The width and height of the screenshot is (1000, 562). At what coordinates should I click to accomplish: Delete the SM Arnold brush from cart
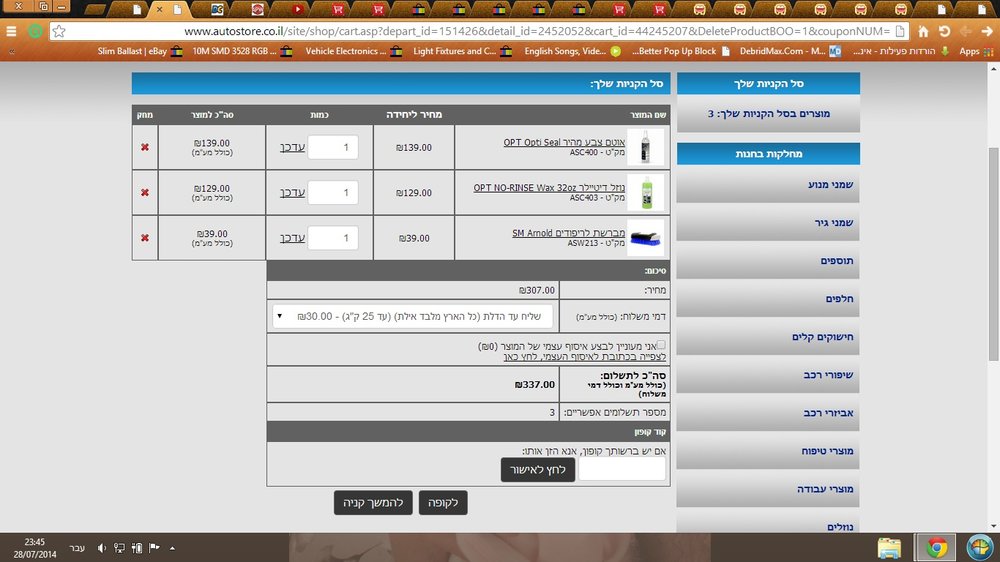[x=145, y=238]
